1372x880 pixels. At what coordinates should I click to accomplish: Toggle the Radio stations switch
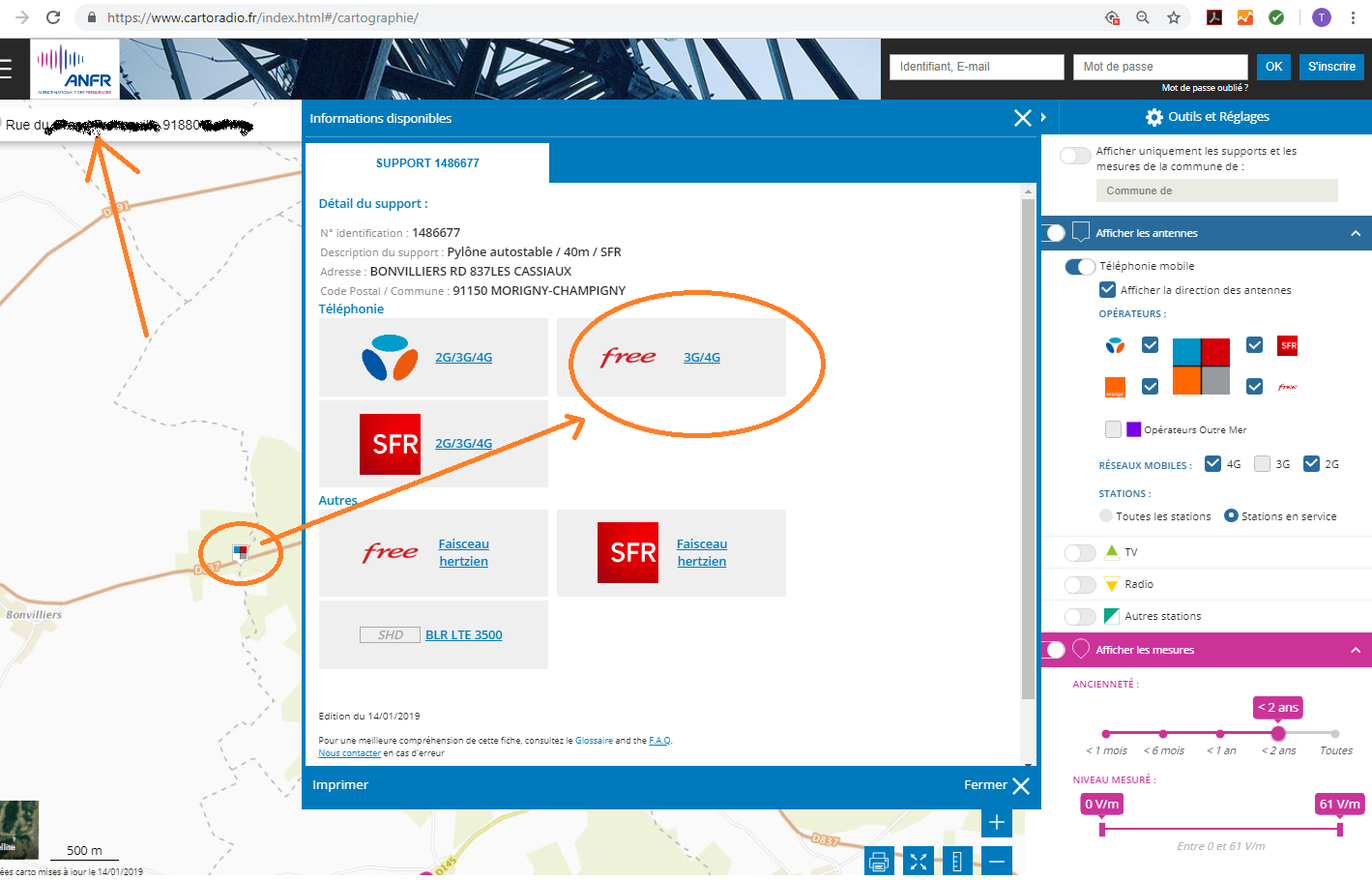pos(1080,584)
